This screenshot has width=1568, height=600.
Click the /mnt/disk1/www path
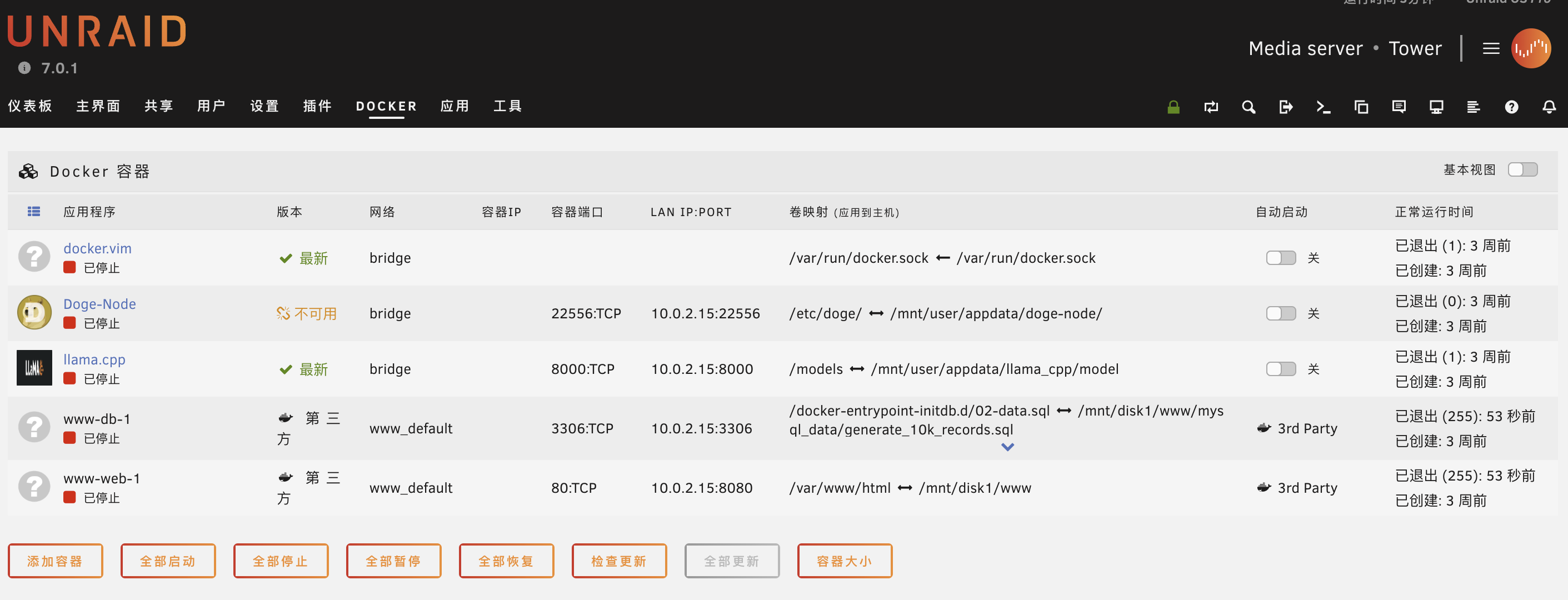coord(975,487)
